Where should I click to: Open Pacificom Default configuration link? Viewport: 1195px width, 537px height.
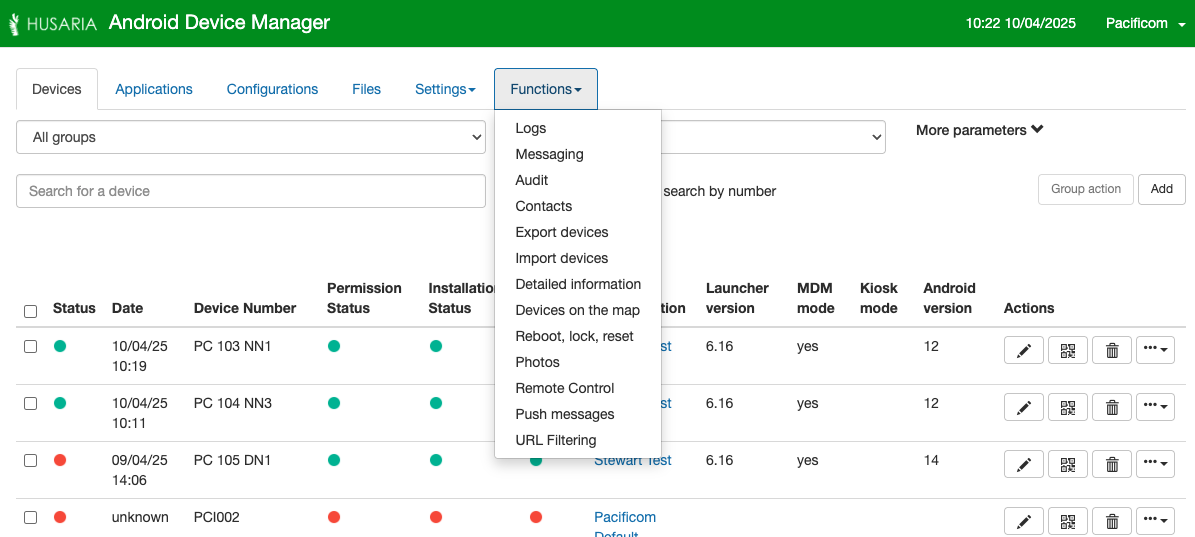[625, 526]
